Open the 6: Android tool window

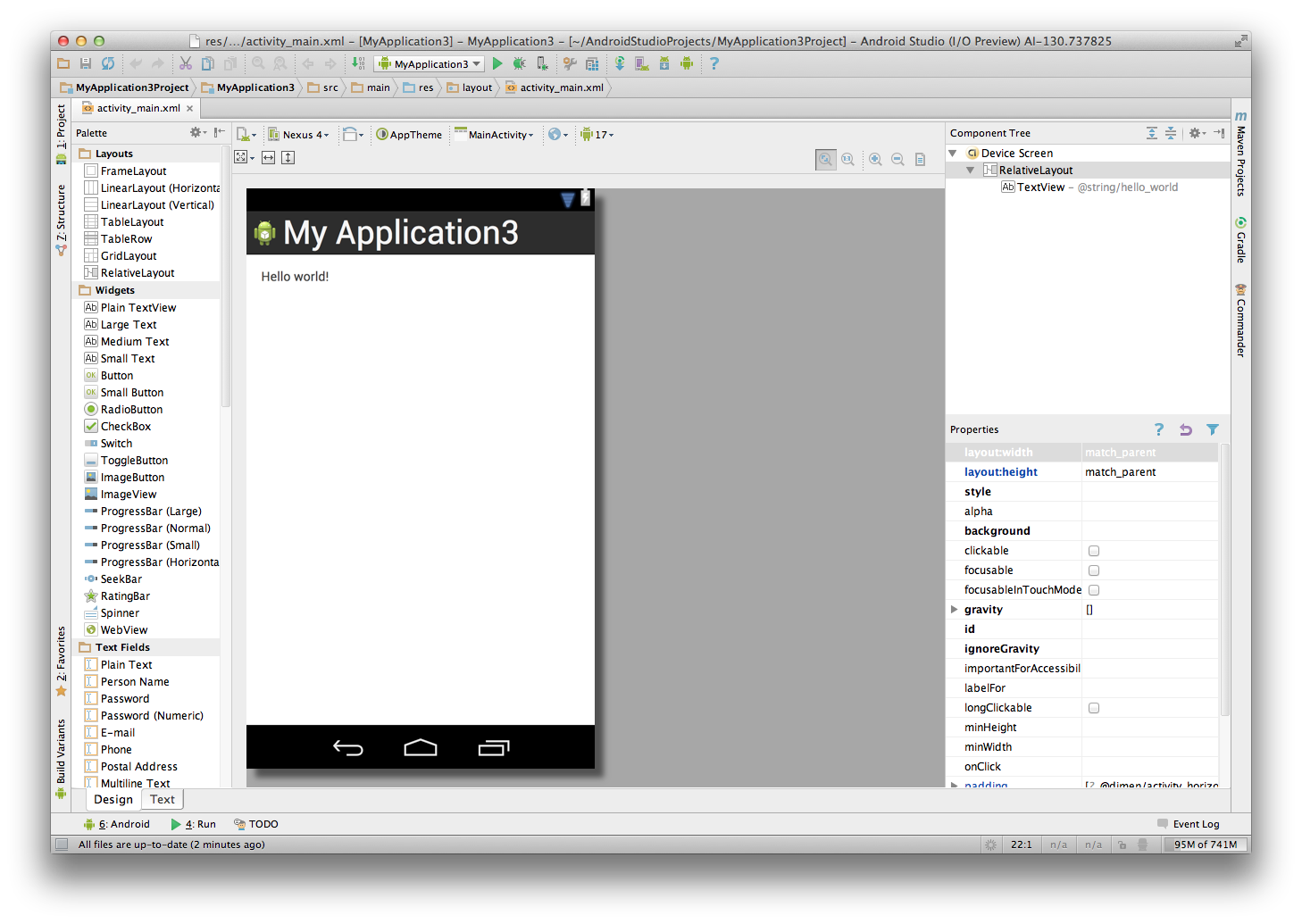[117, 824]
